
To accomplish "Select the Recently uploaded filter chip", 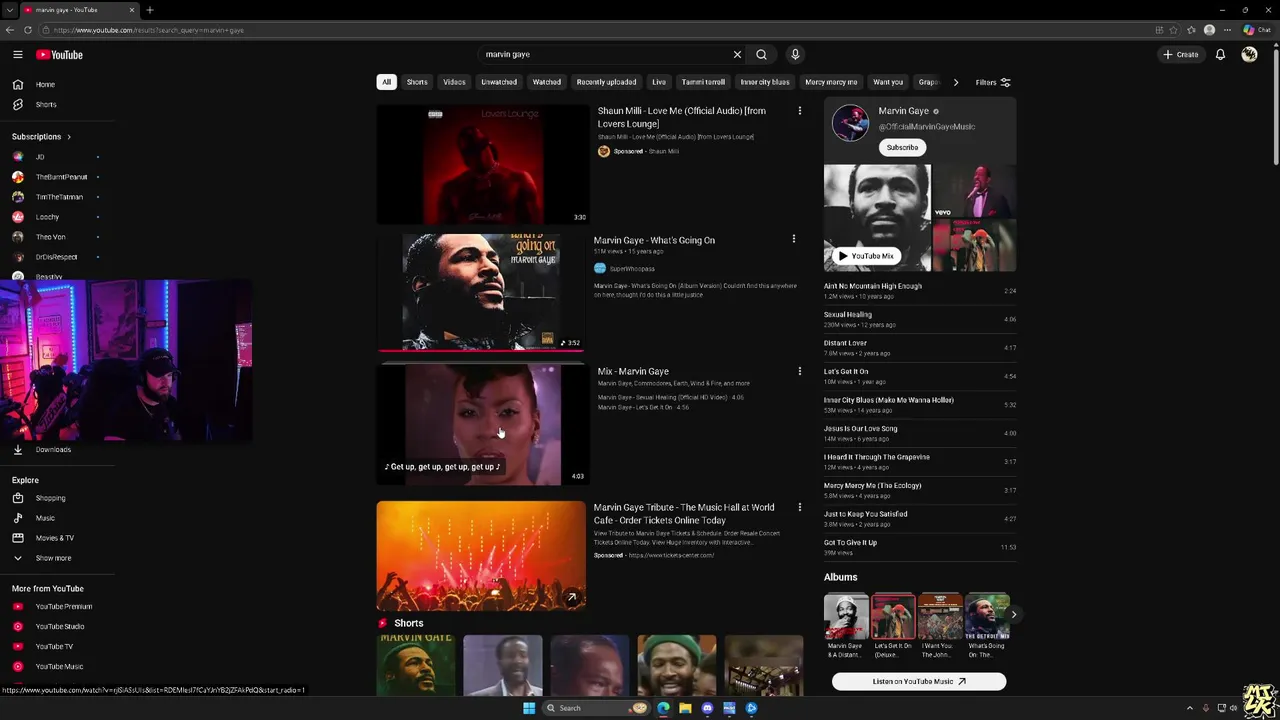I will pyautogui.click(x=606, y=82).
